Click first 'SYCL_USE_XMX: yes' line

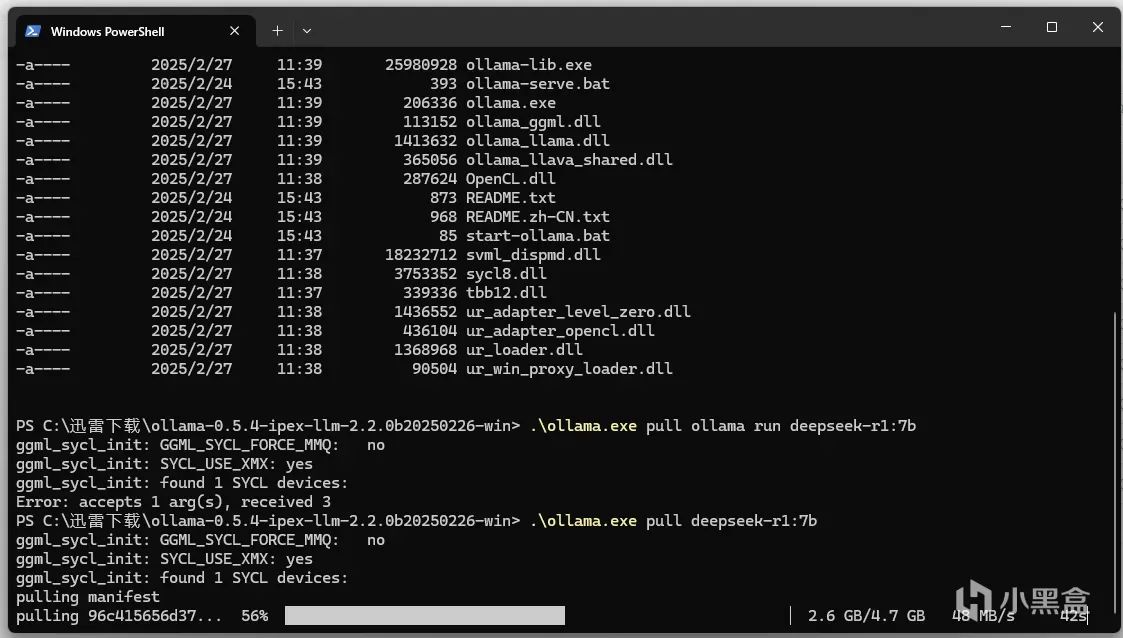[164, 463]
